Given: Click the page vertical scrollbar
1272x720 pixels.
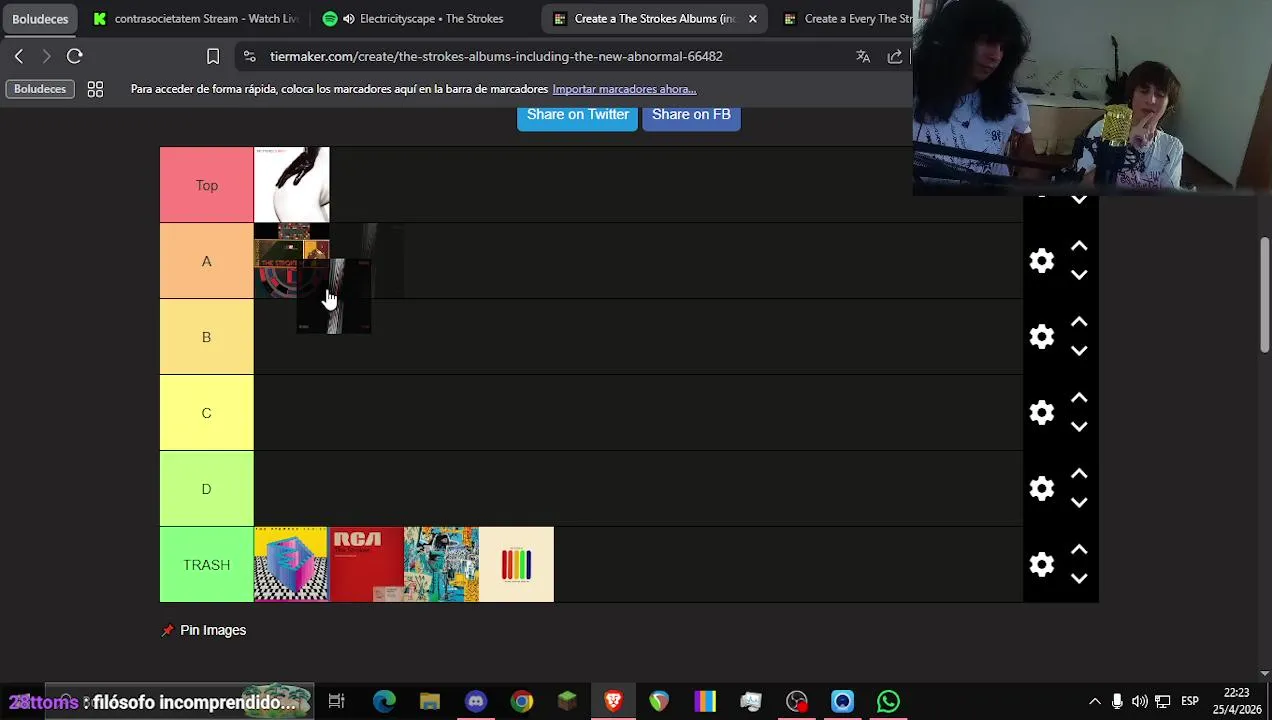Looking at the screenshot, I should pyautogui.click(x=1264, y=295).
